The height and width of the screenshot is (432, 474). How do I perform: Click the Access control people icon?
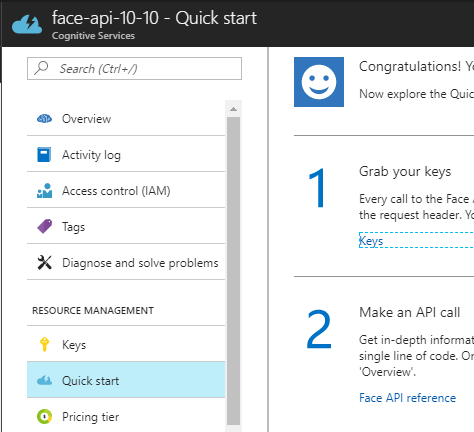(44, 190)
